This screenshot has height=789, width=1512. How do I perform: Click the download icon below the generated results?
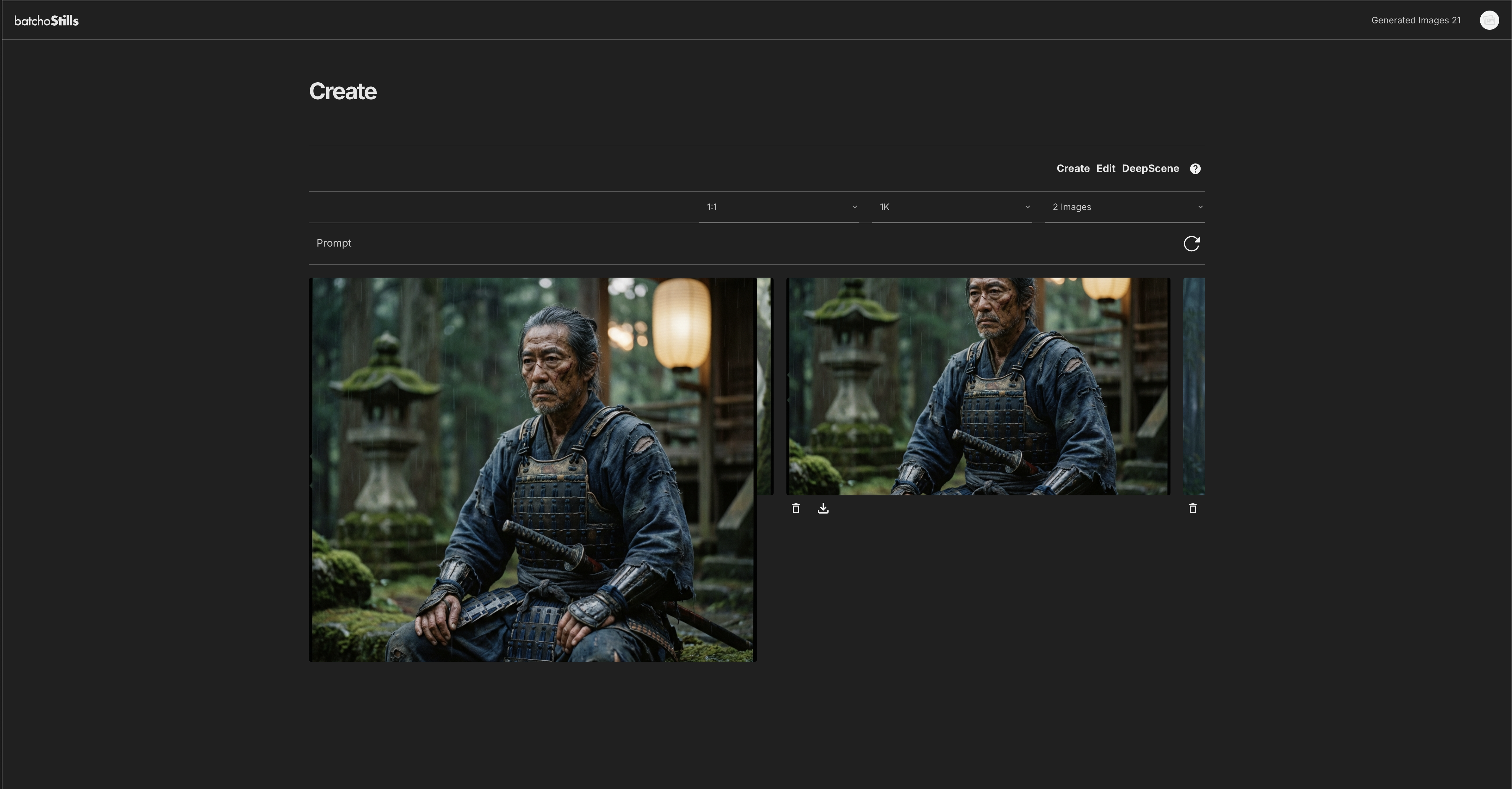tap(823, 508)
